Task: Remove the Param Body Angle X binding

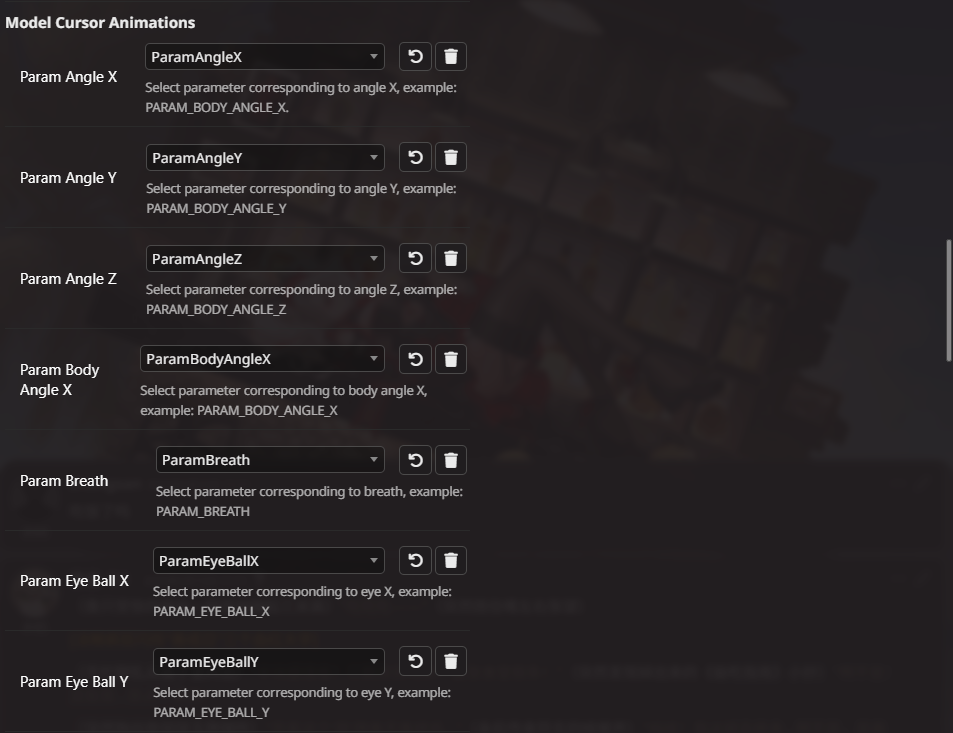Action: 451,359
